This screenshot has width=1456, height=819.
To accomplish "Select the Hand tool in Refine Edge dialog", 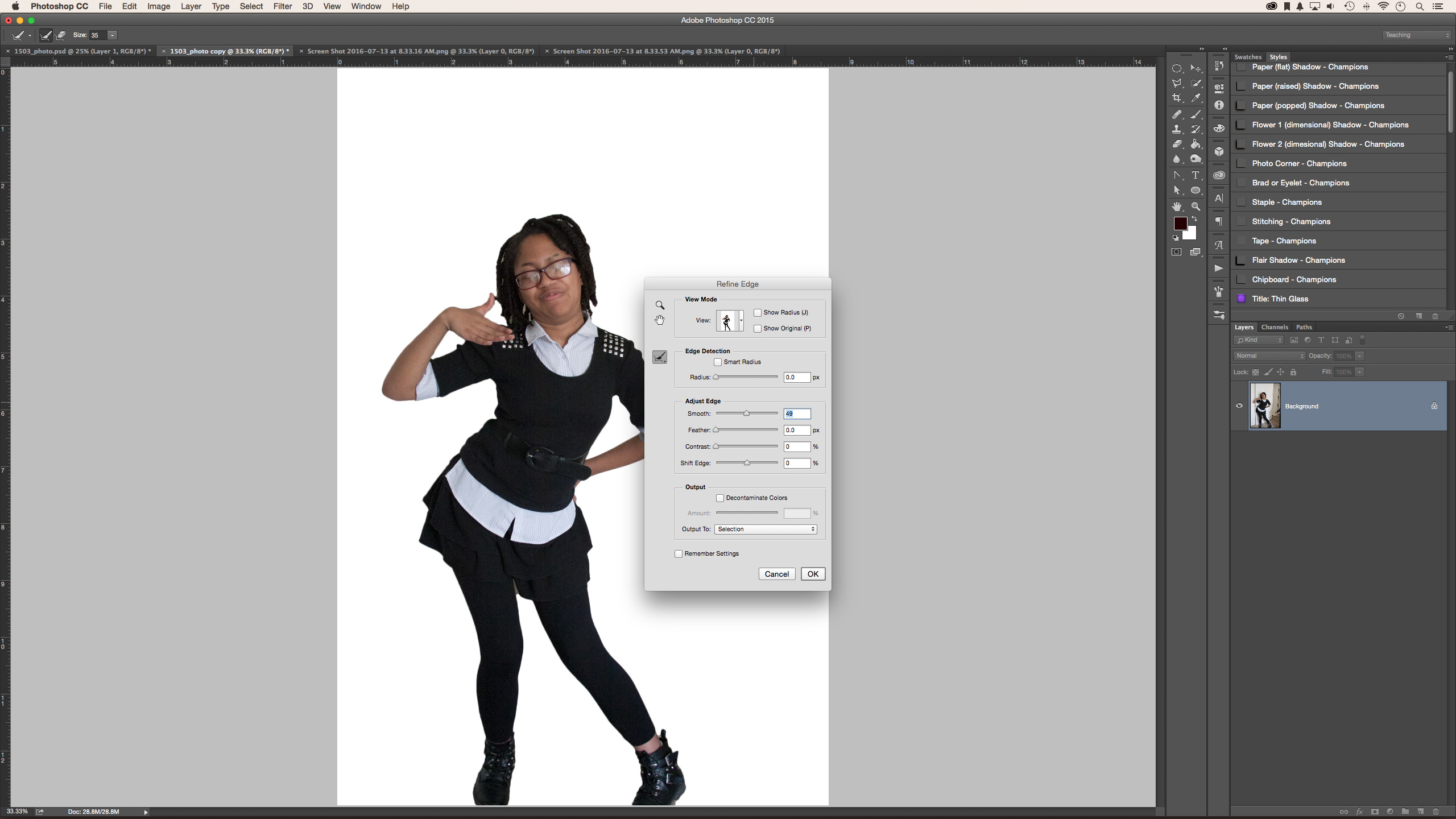I will click(659, 320).
